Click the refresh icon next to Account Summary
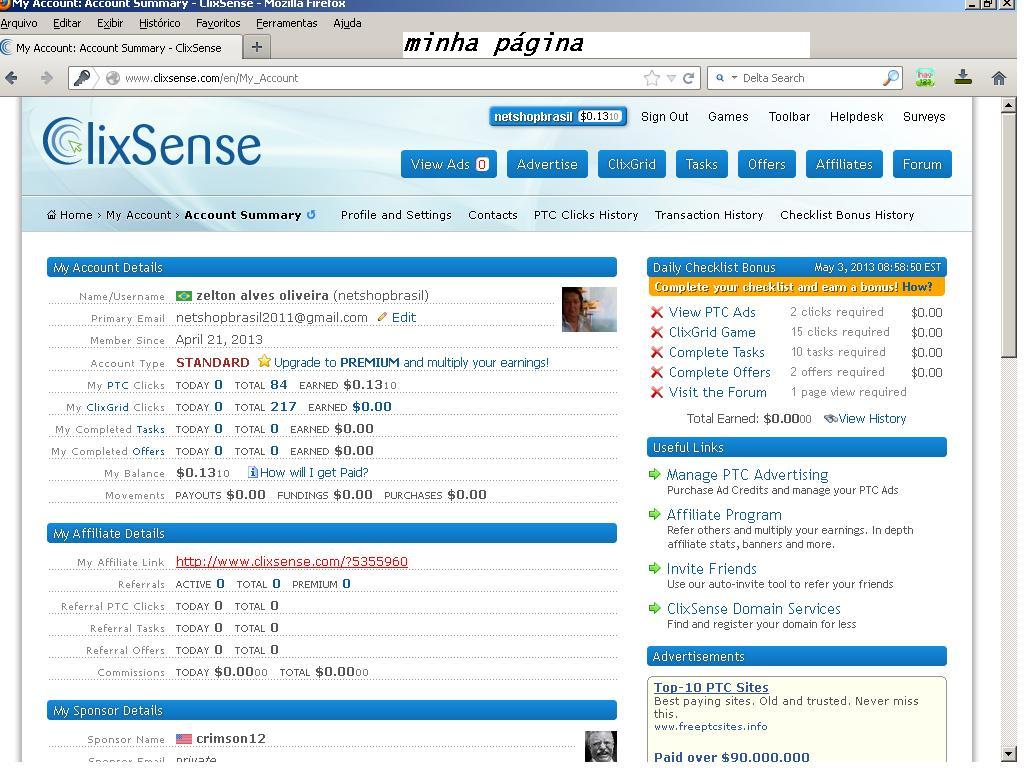Image resolution: width=1024 pixels, height=768 pixels. (311, 214)
